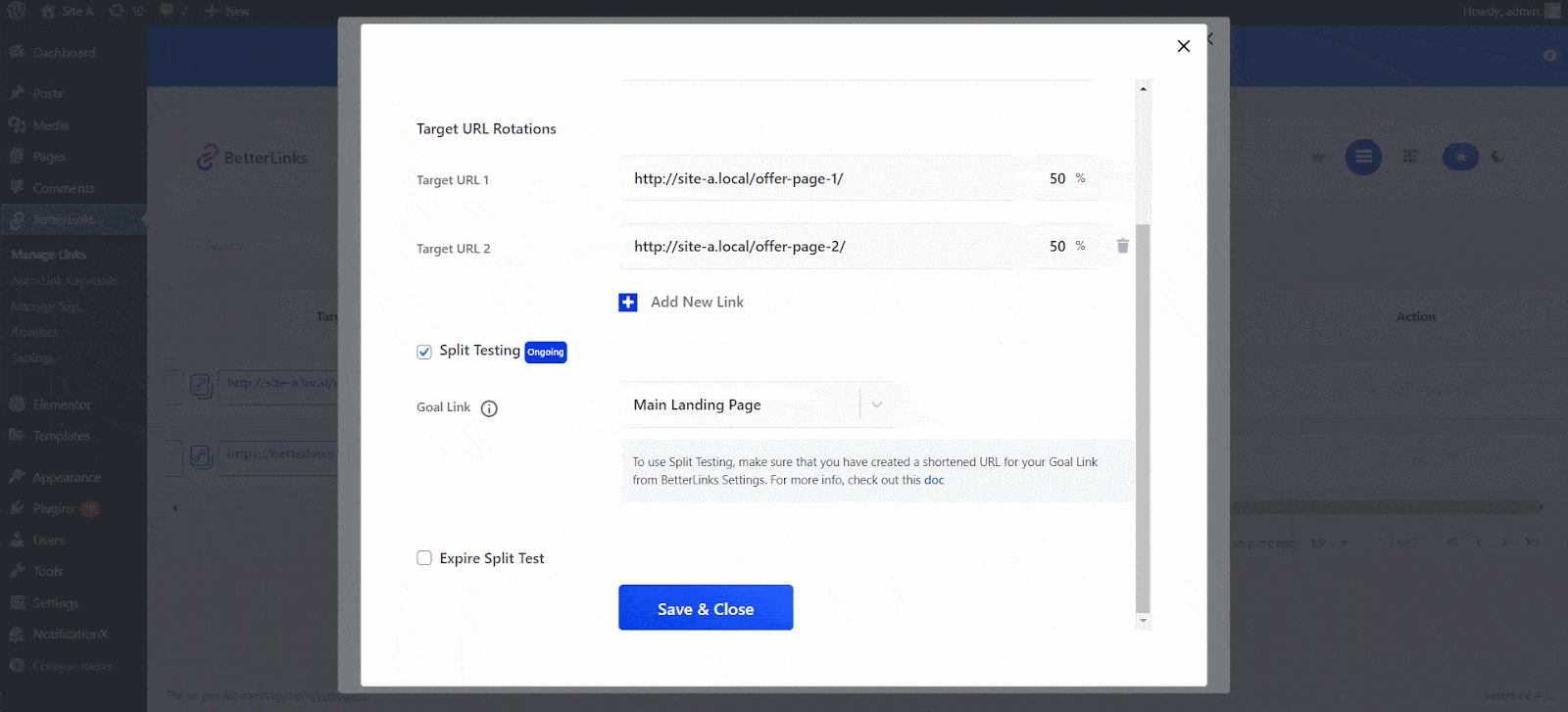
Task: Click the Goal Link info icon
Action: [x=489, y=408]
